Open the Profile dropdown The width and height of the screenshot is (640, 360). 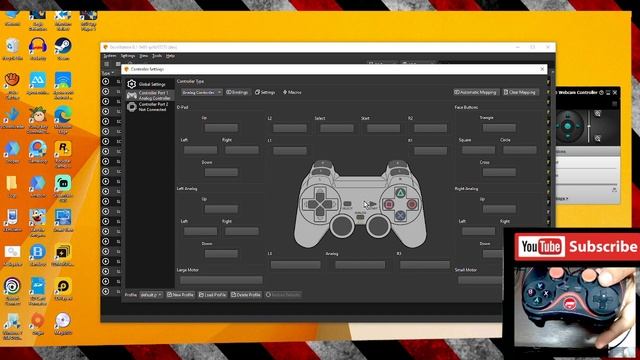tap(151, 295)
